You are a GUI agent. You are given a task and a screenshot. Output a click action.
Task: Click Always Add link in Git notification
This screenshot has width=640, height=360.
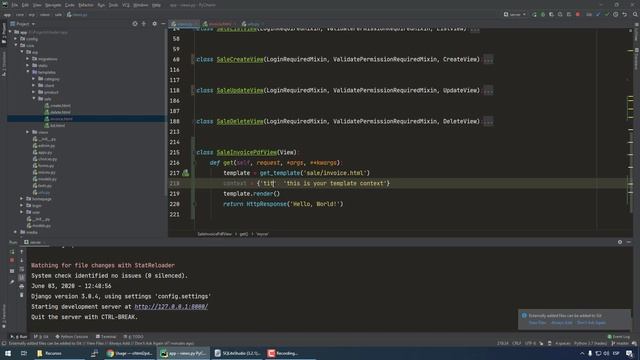pos(561,323)
